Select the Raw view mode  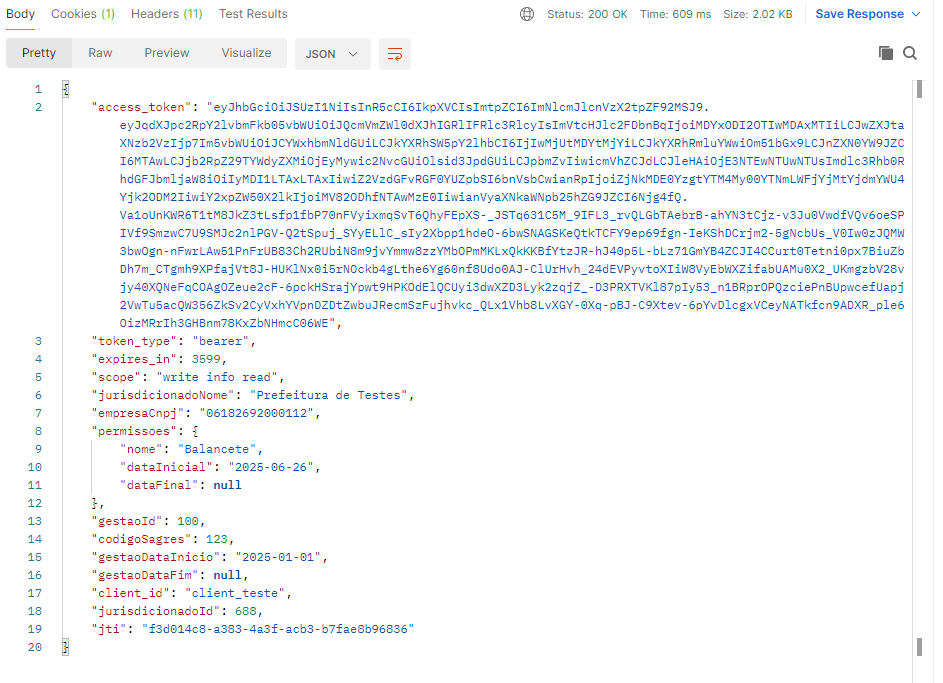pyautogui.click(x=100, y=53)
